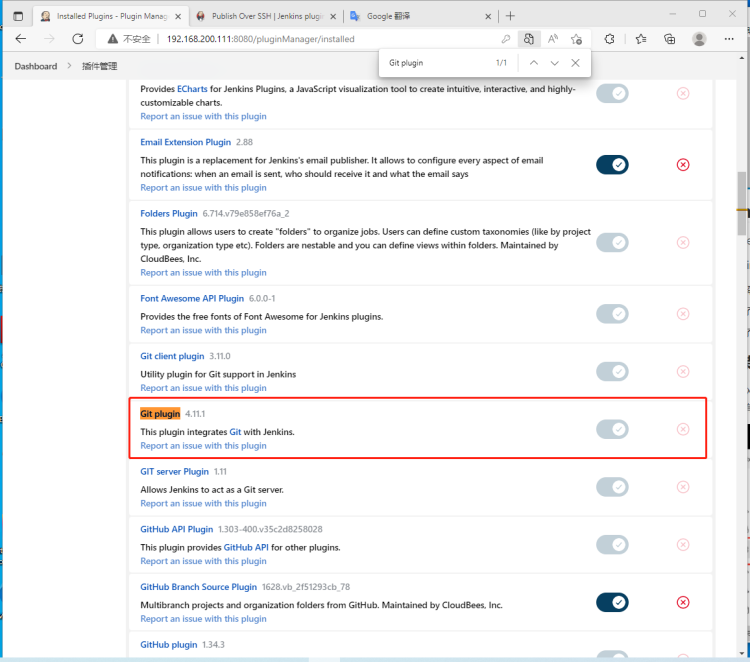
Task: Click uninstall icon for GIT server Plugin
Action: click(x=683, y=487)
